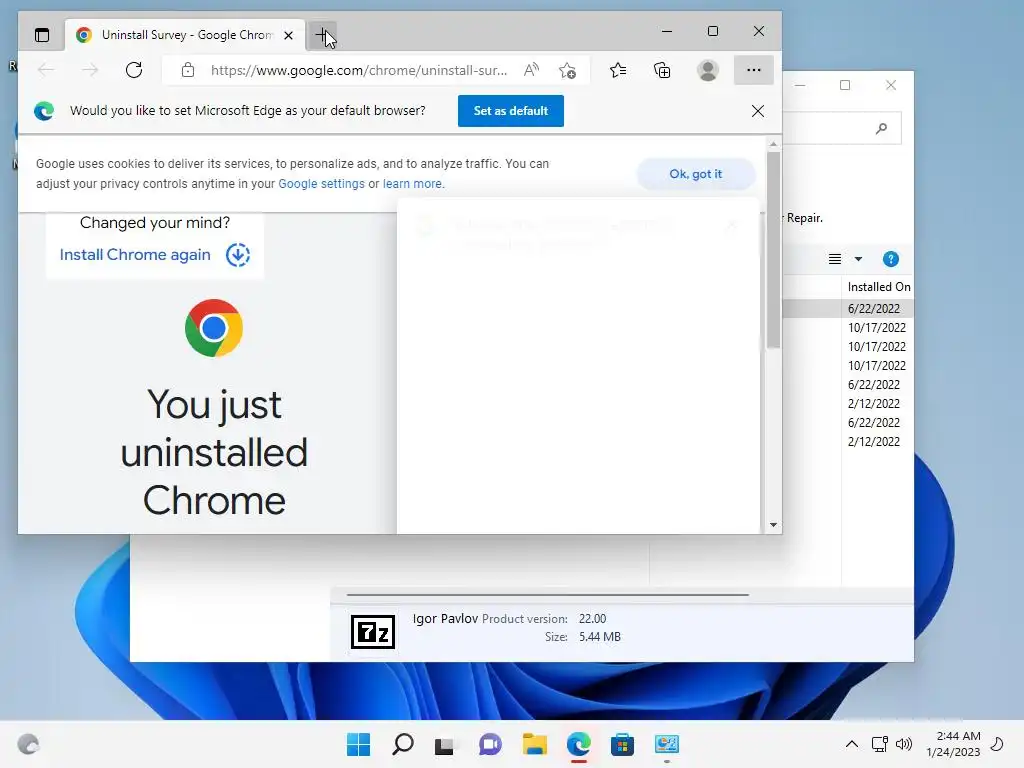This screenshot has width=1024, height=768.
Task: Click the Chrome logo on the survey page
Action: coord(214,328)
